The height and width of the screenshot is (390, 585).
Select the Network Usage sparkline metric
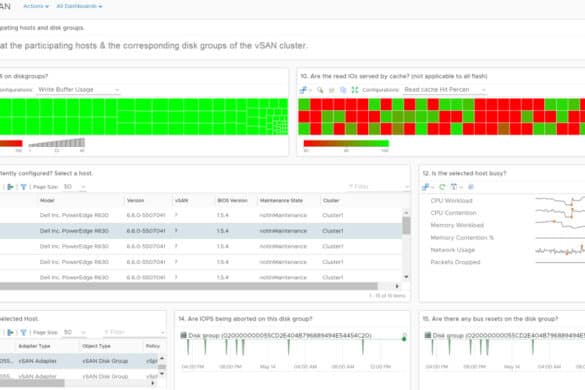(x=453, y=250)
